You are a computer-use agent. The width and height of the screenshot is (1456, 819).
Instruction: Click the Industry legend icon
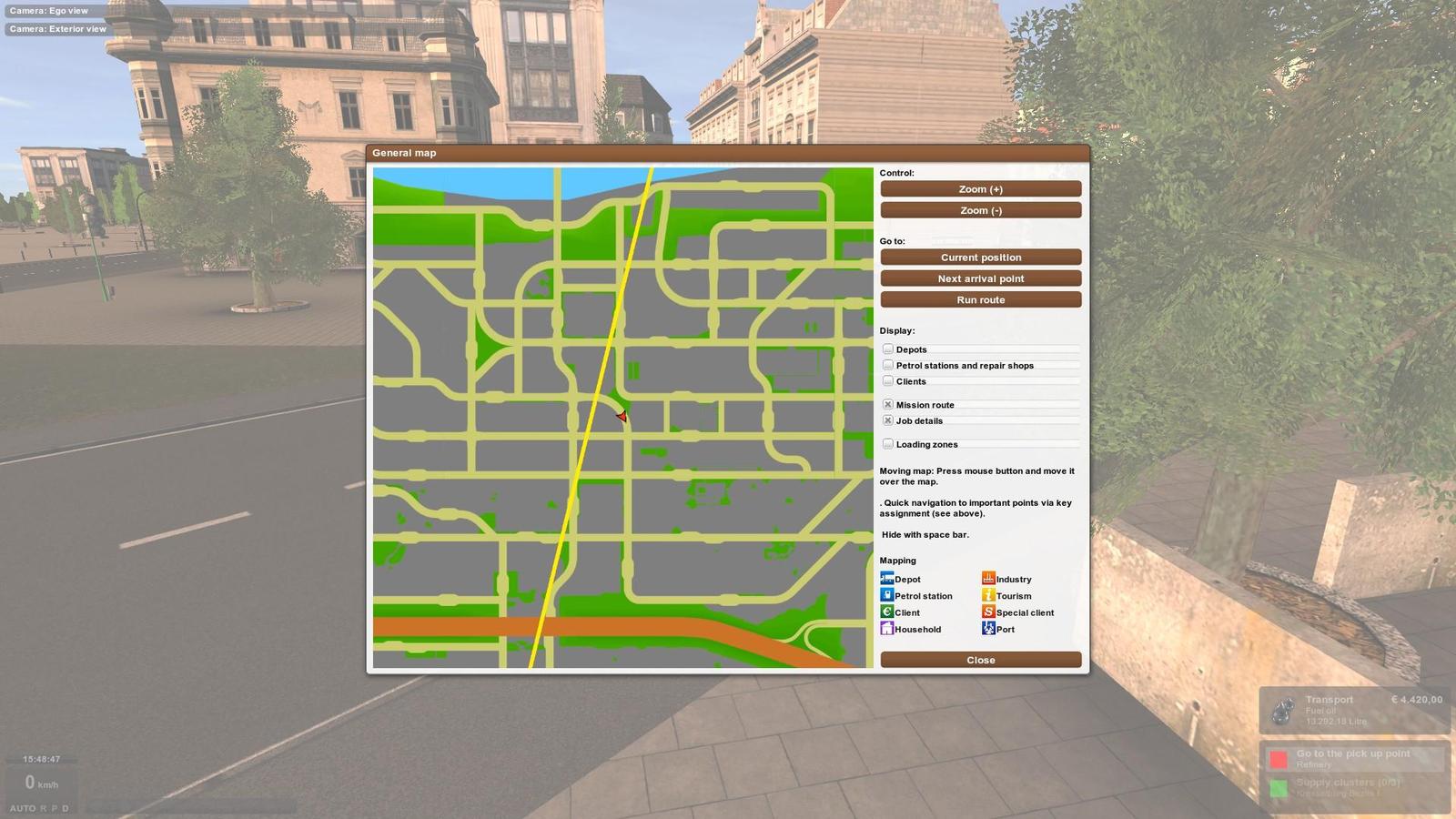[x=988, y=579]
